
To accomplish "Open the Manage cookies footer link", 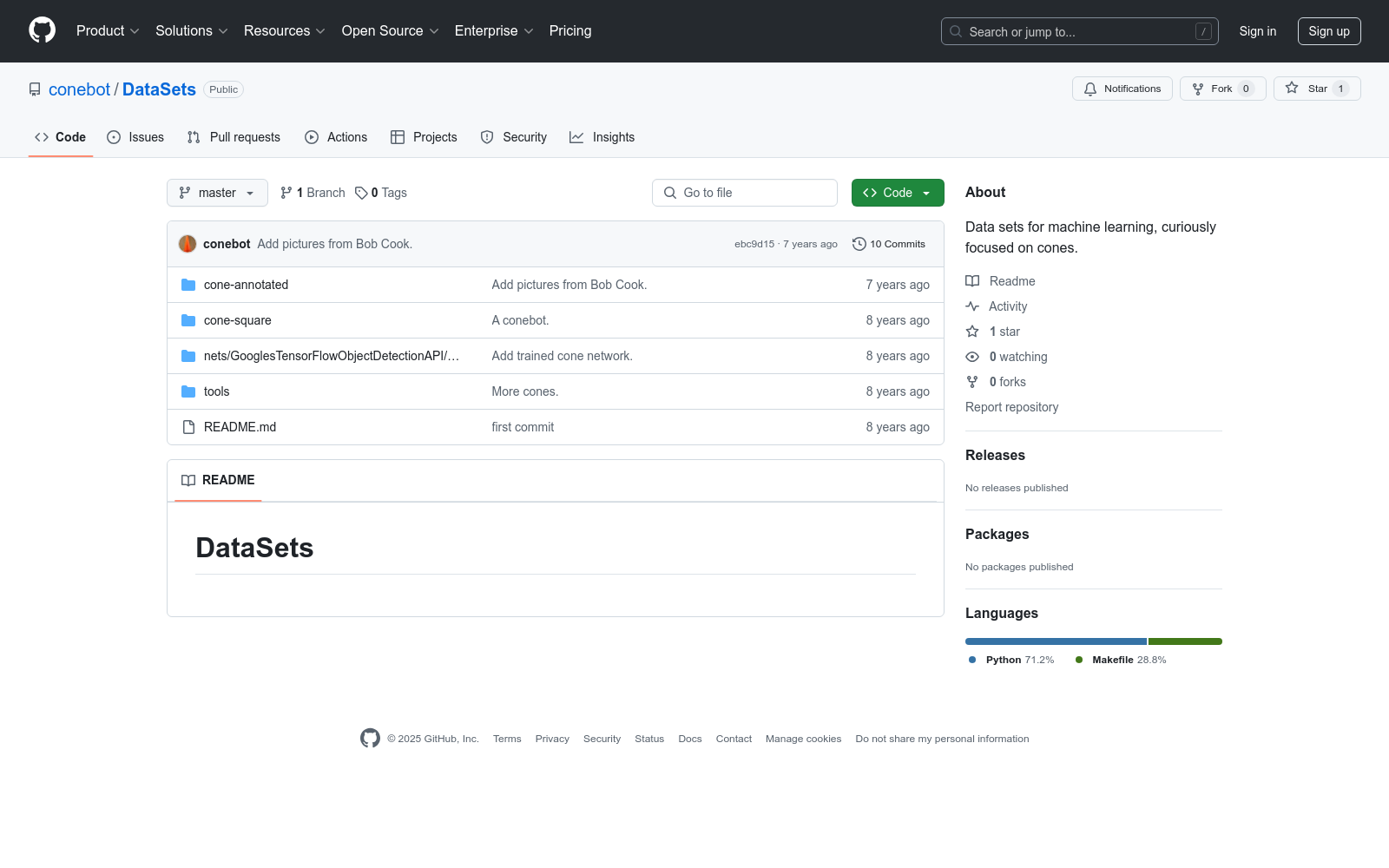I will click(x=804, y=739).
